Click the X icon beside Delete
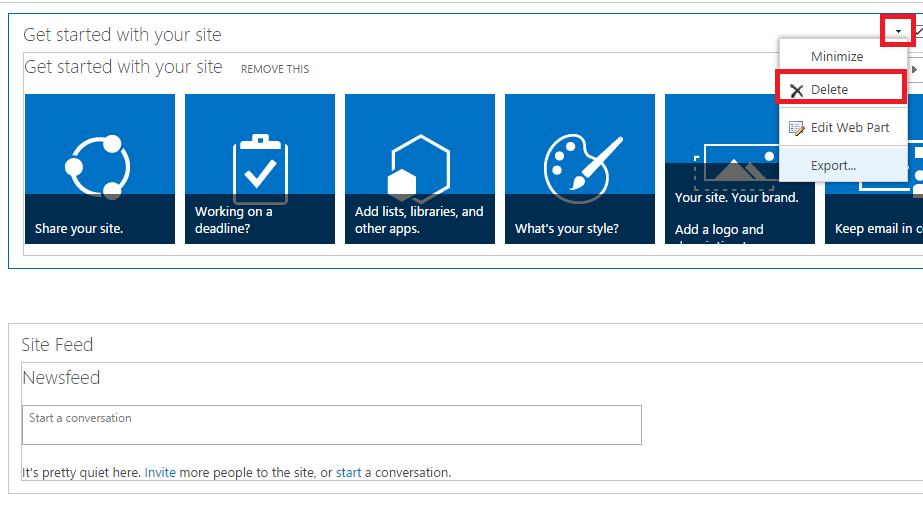923x511 pixels. tap(796, 90)
